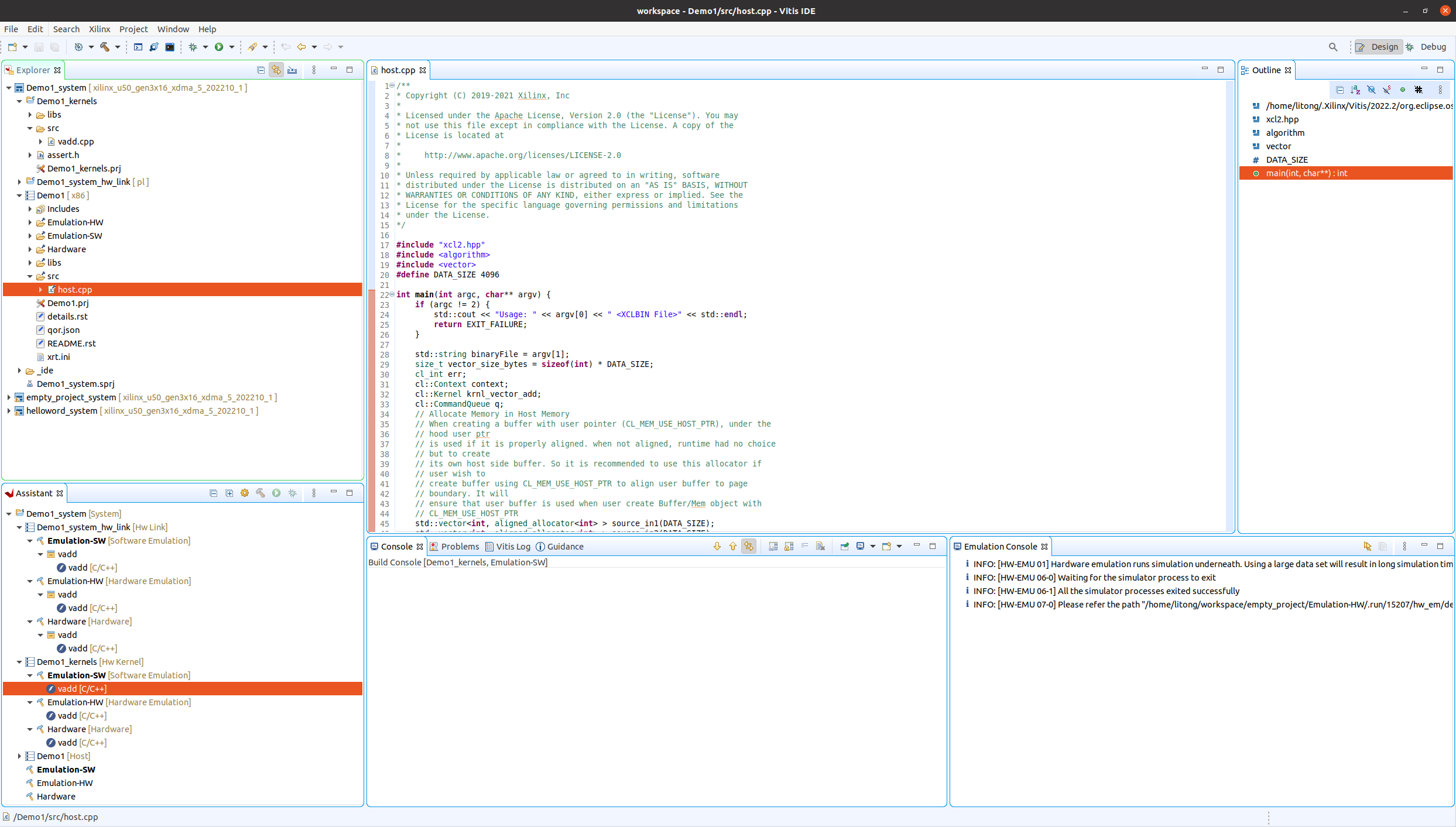The width and height of the screenshot is (1456, 827).
Task: Click the toolbar search magnifier icon
Action: click(x=1333, y=47)
